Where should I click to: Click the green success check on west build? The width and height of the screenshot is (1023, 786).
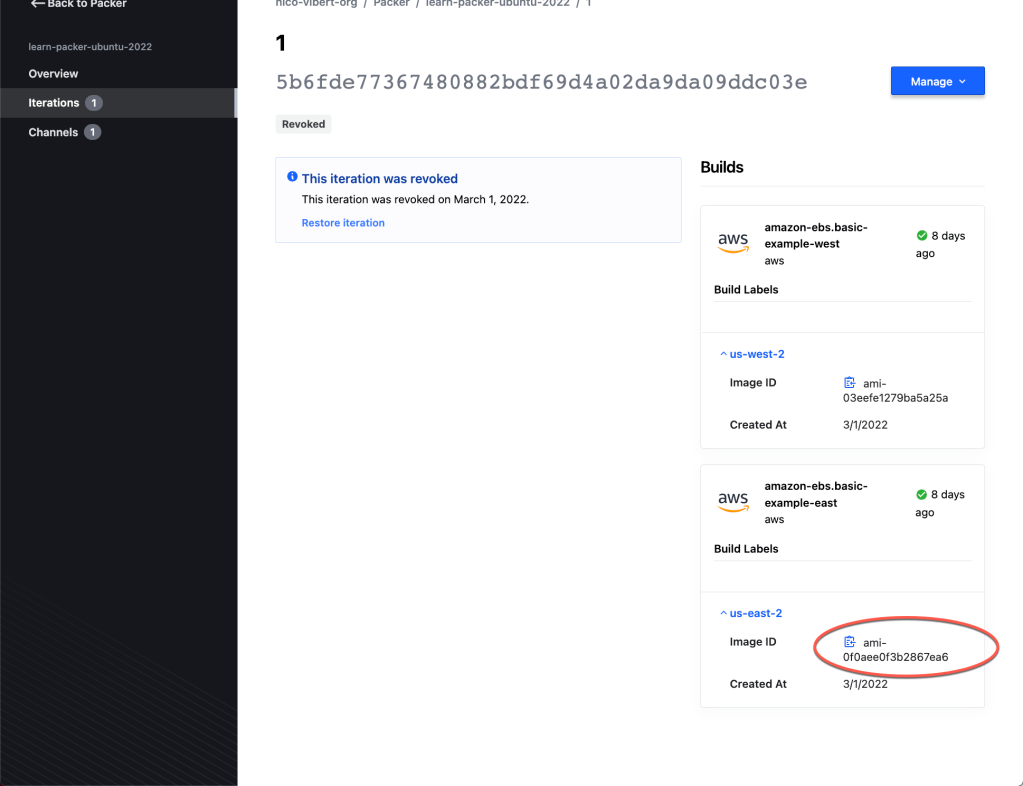coord(921,236)
